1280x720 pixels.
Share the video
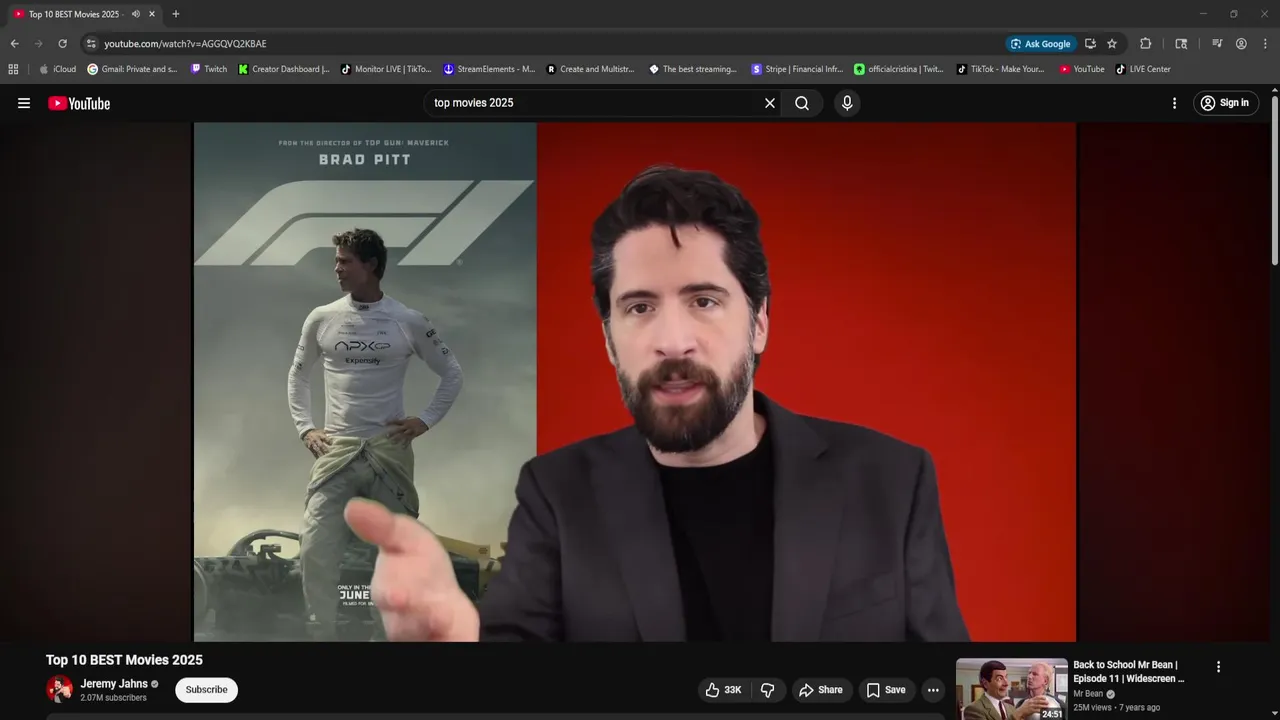(821, 690)
